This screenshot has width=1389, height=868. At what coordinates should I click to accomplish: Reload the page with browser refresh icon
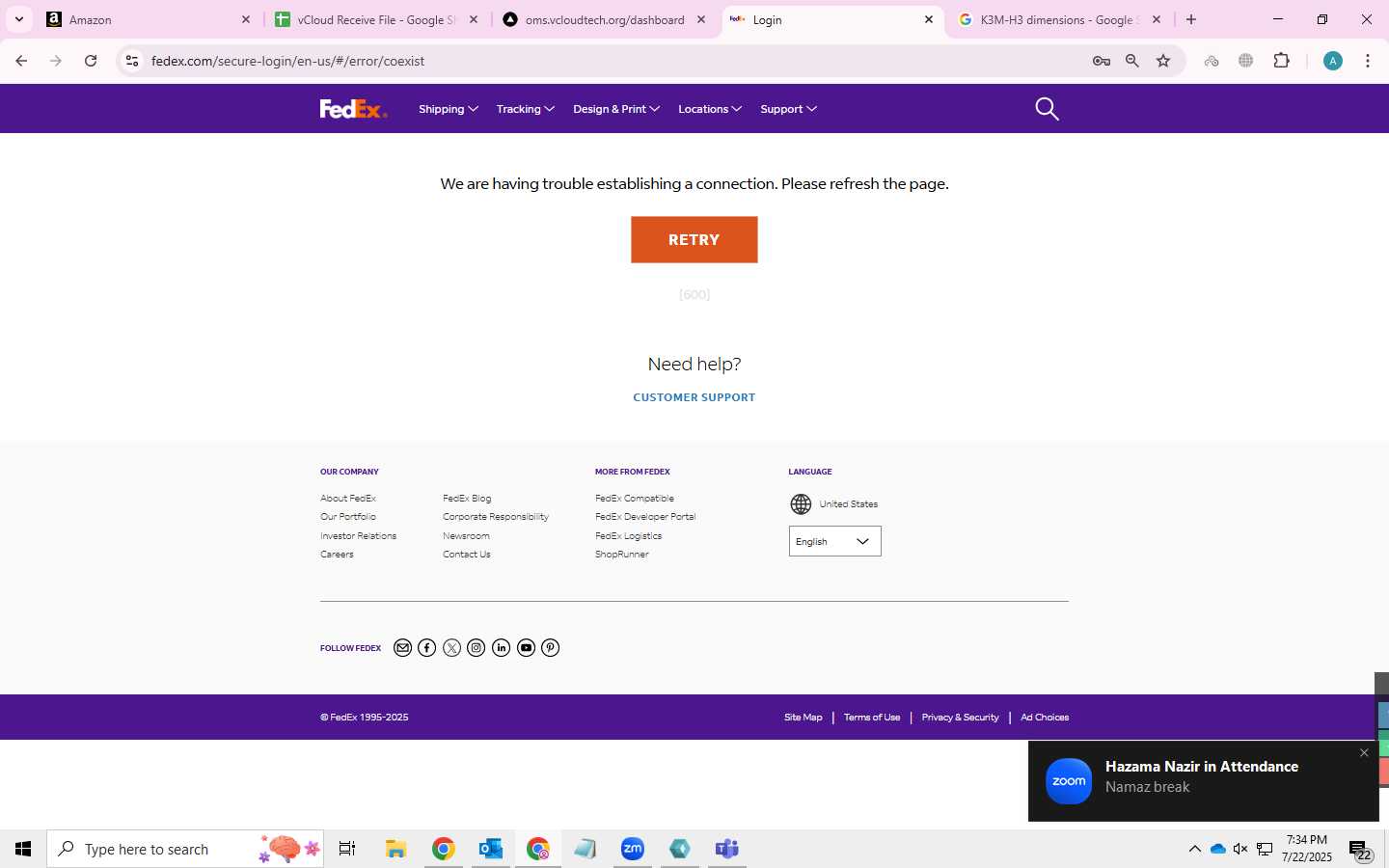coord(91,61)
